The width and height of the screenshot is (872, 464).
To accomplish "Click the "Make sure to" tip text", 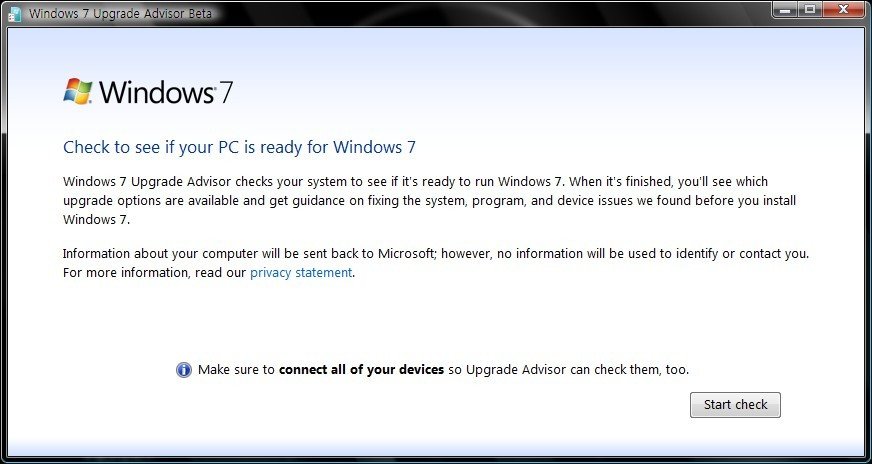I will pos(236,369).
